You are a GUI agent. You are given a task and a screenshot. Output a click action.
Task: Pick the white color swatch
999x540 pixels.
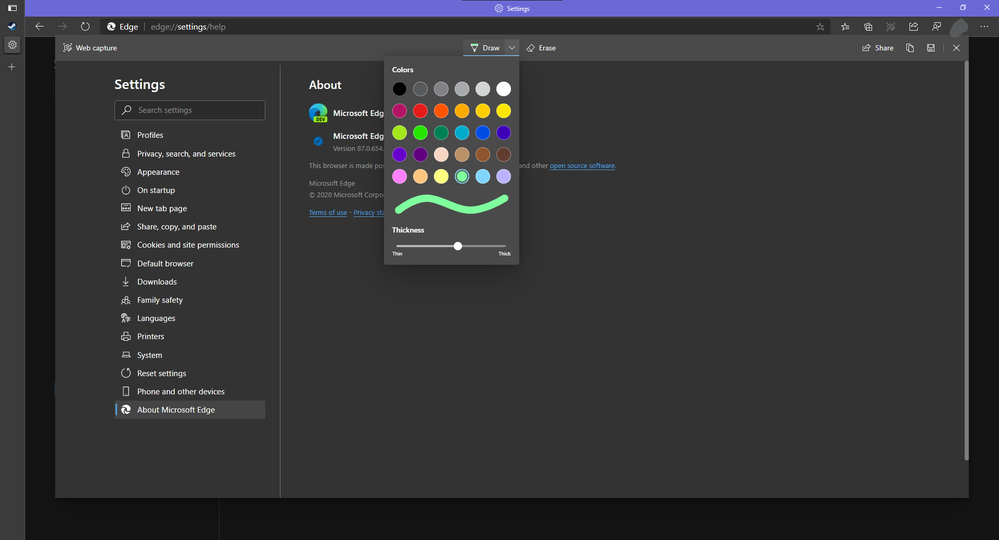(503, 89)
